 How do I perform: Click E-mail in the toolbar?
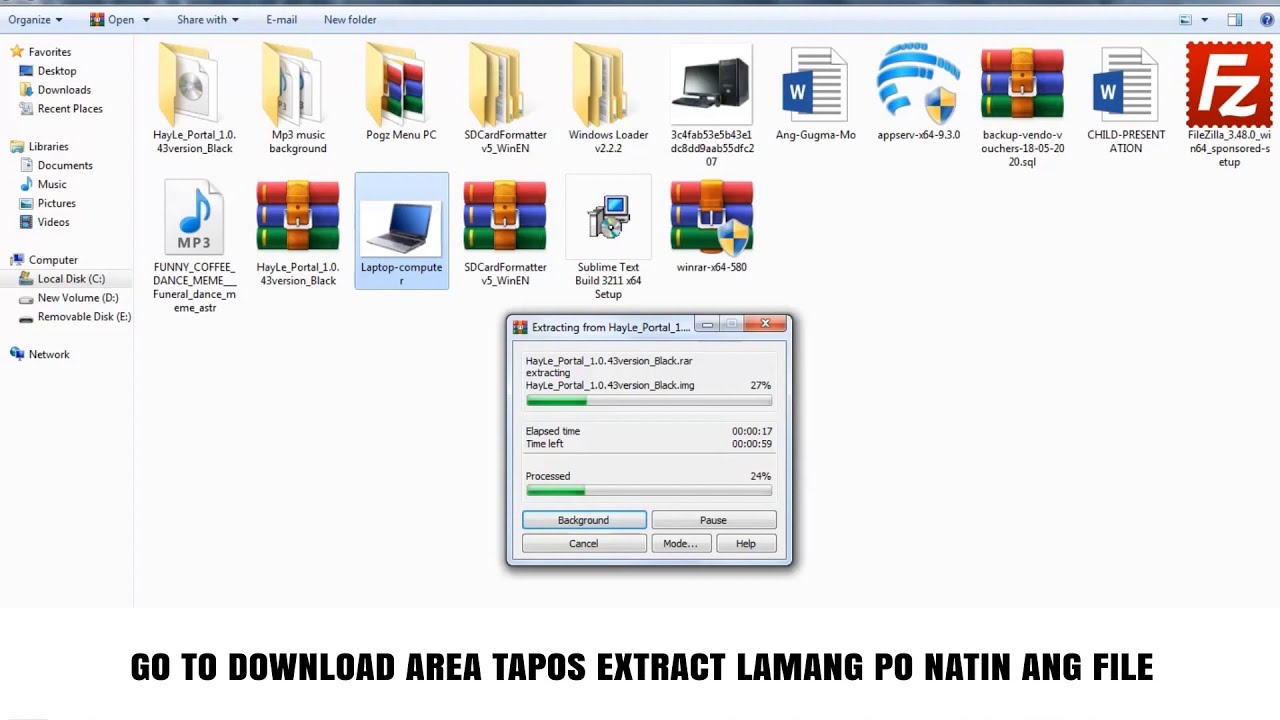point(281,20)
